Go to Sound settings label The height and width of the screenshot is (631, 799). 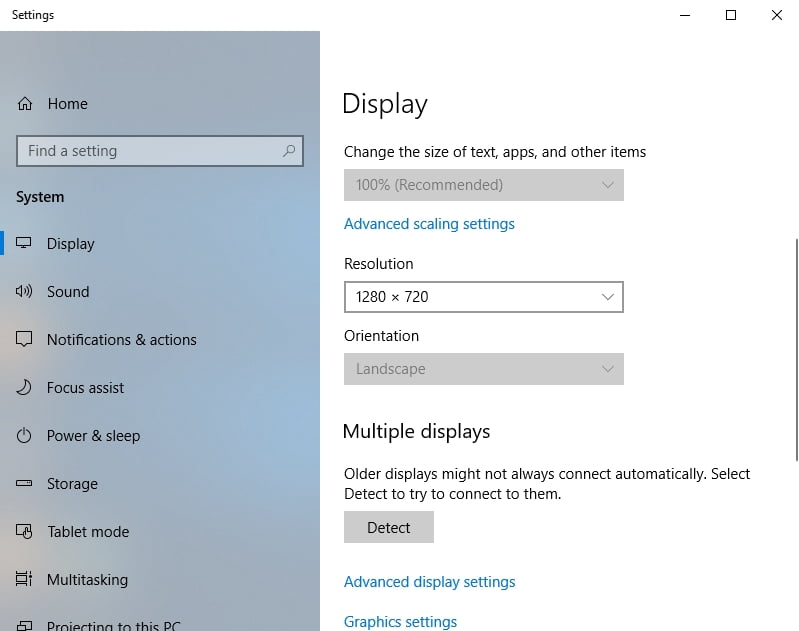tap(68, 292)
